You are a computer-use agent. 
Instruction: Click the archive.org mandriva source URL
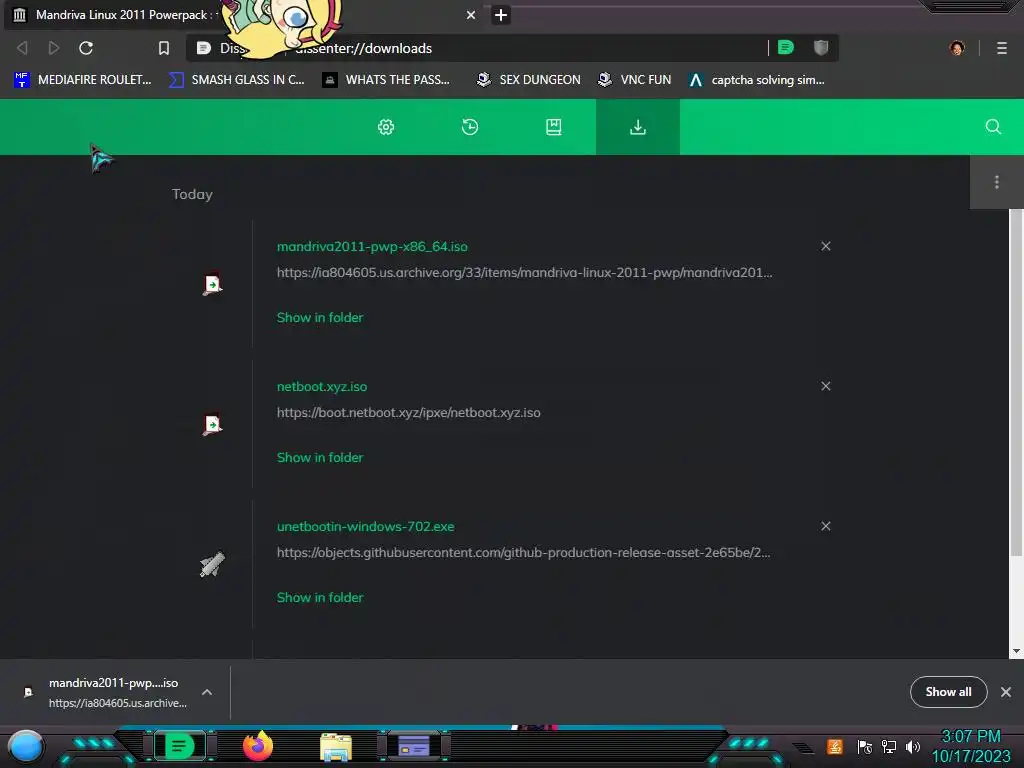click(524, 272)
